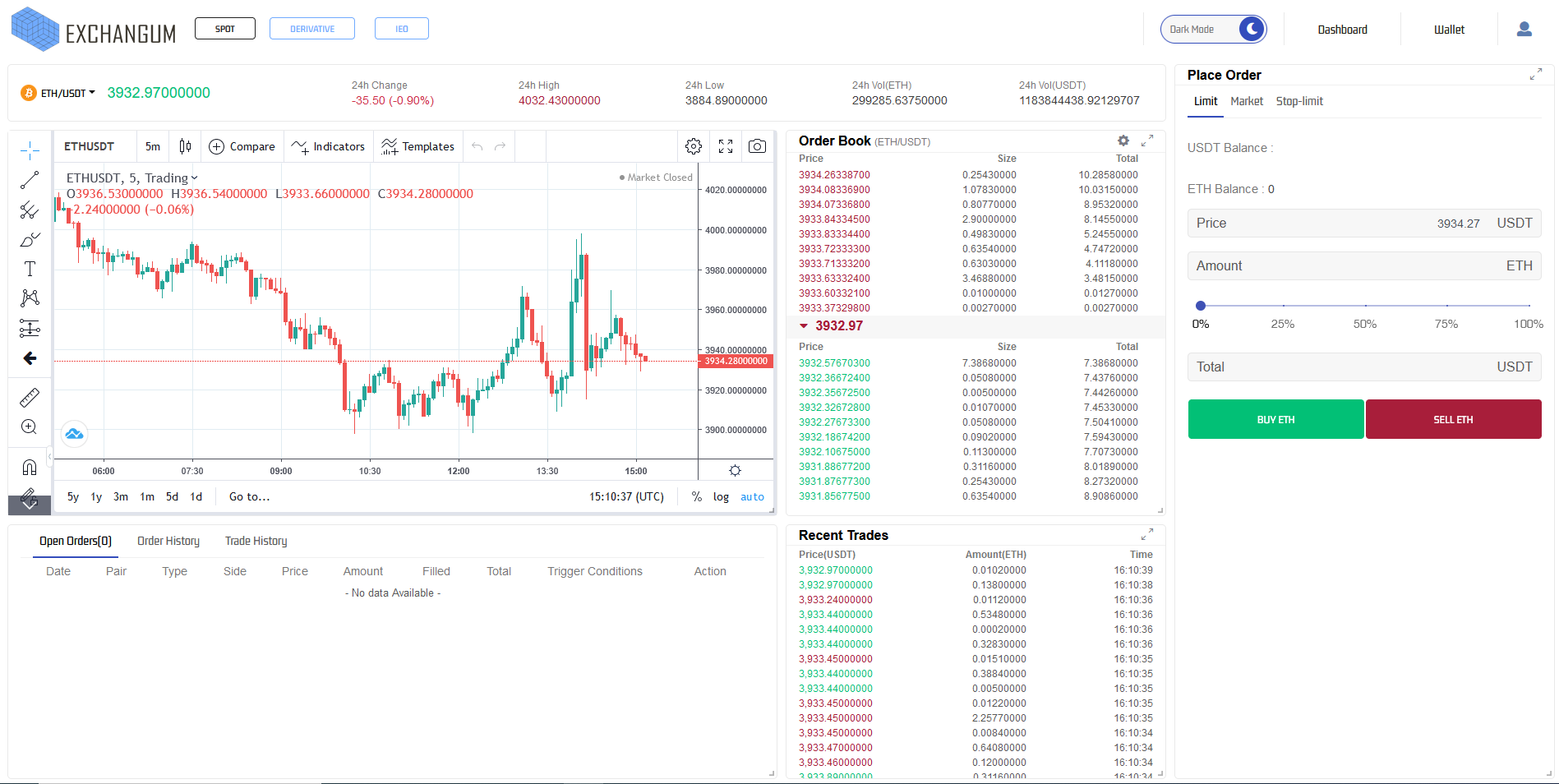Viewport: 1559px width, 784px height.
Task: Toggle log scale on chart
Action: (x=721, y=496)
